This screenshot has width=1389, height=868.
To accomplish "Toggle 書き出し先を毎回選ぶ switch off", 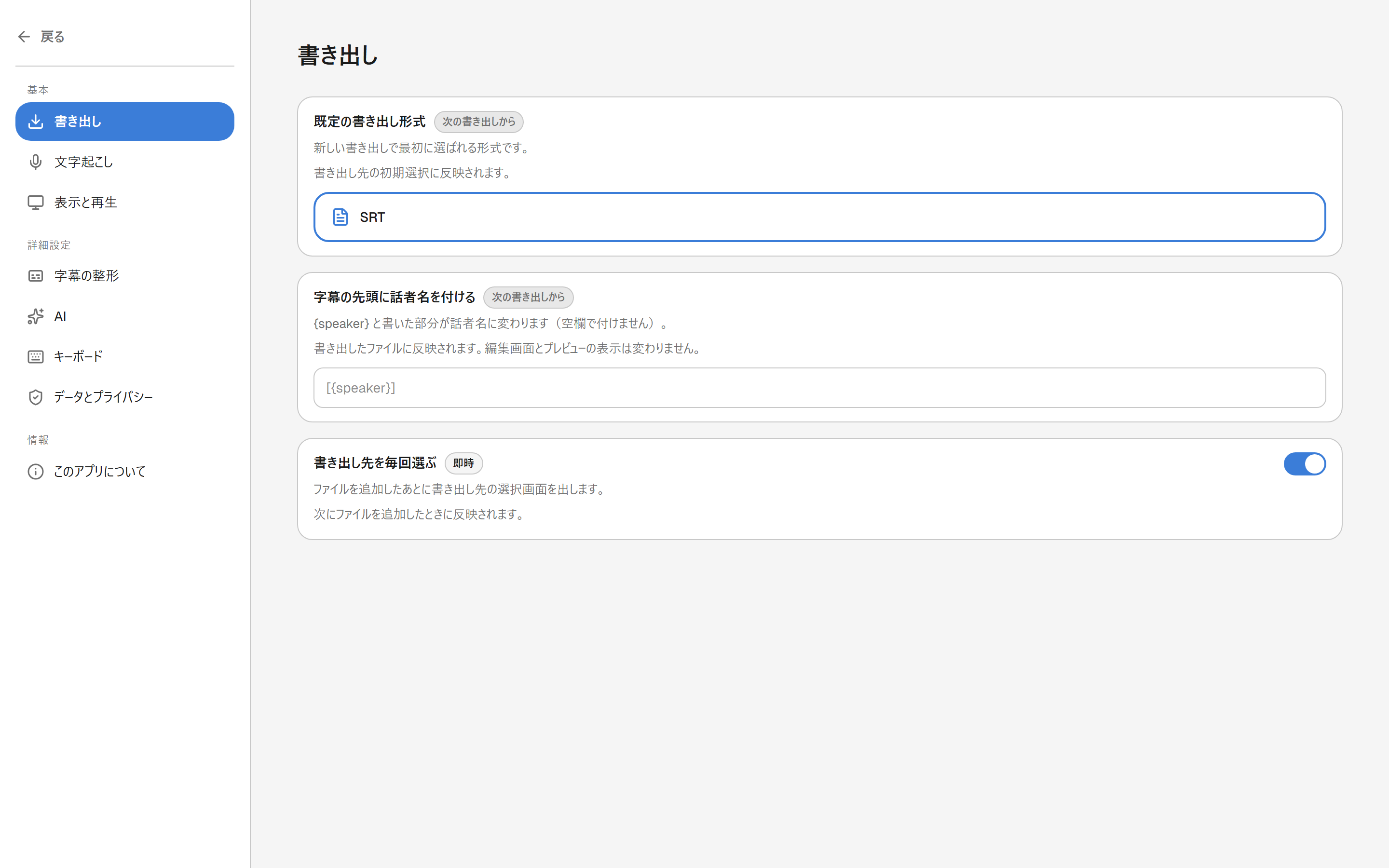I will (1305, 464).
